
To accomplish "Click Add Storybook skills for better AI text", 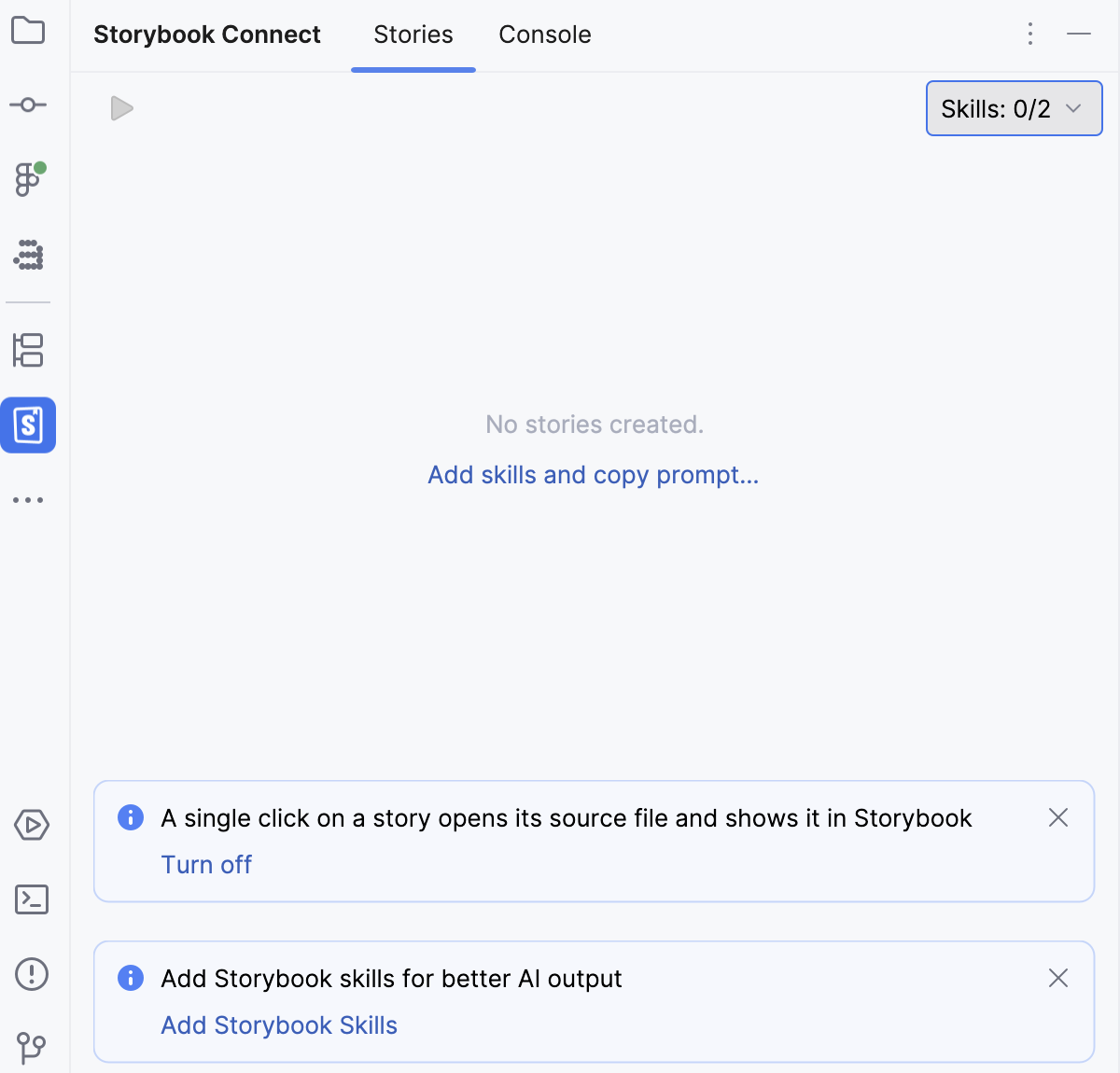I will [391, 979].
